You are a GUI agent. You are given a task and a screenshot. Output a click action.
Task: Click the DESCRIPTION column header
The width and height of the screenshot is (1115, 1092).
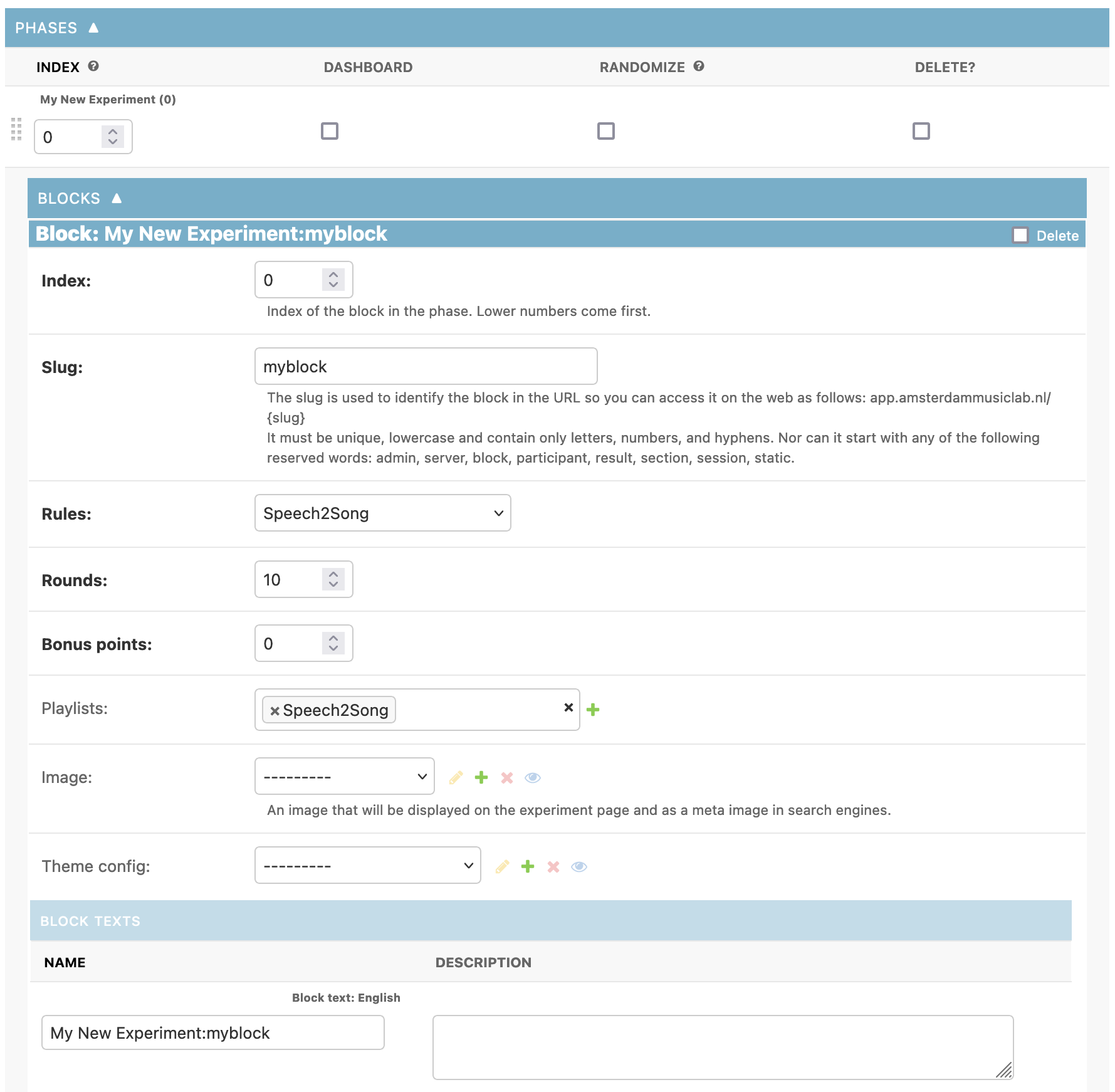click(x=483, y=962)
